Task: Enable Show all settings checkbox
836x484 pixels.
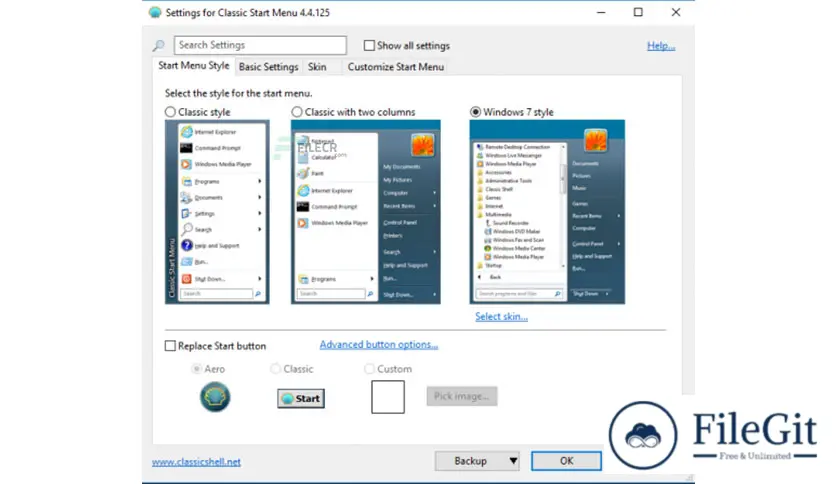Action: [x=369, y=46]
